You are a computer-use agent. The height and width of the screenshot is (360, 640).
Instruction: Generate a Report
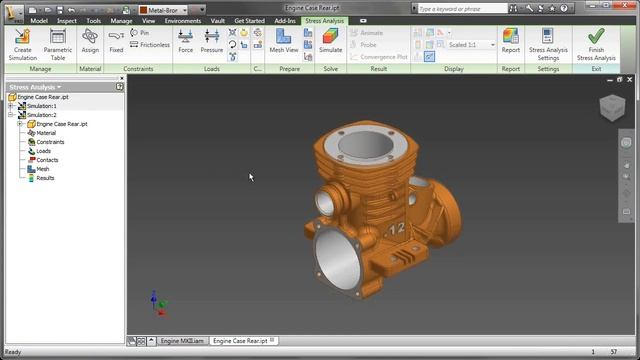coord(511,41)
